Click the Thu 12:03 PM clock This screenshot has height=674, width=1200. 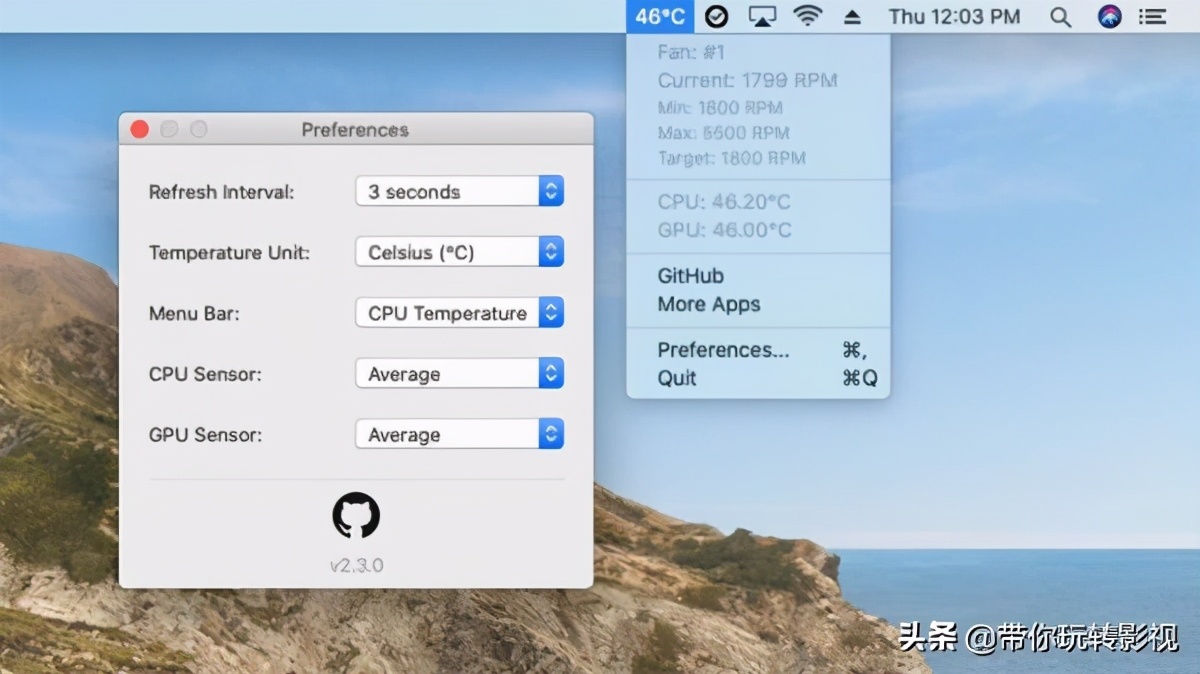954,16
